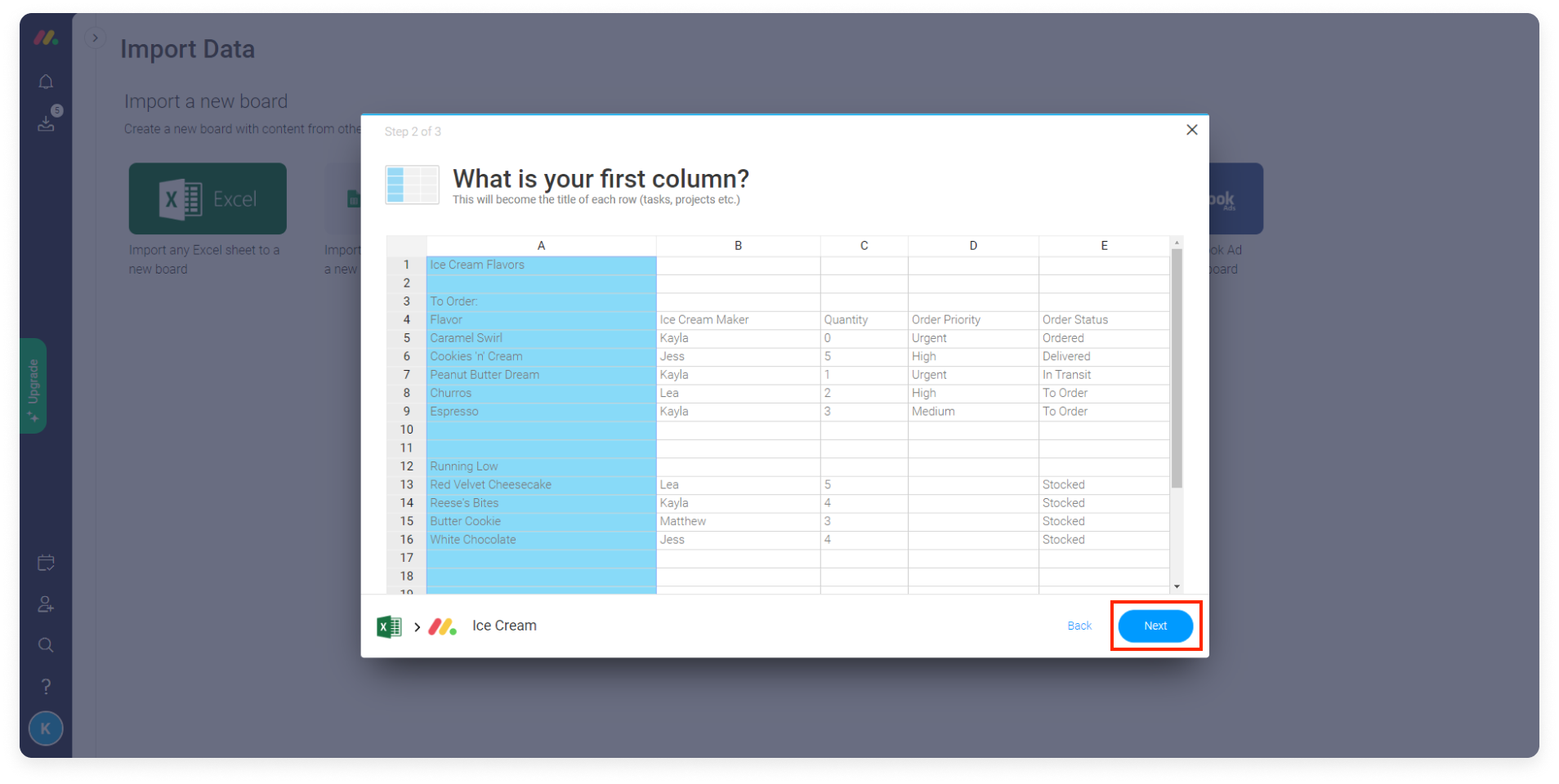Screen dimensions: 1559x784
Task: Click the 'Medium' priority cell
Action: point(973,412)
